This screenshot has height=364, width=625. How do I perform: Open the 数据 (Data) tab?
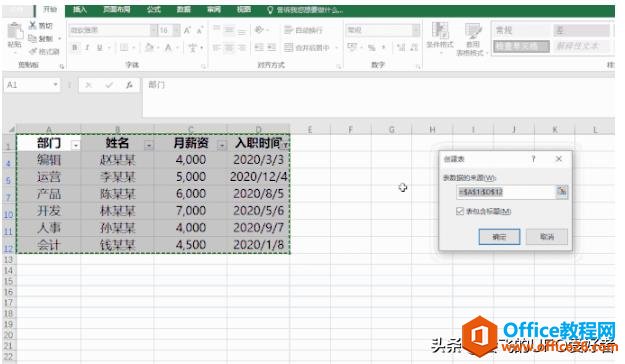click(184, 9)
